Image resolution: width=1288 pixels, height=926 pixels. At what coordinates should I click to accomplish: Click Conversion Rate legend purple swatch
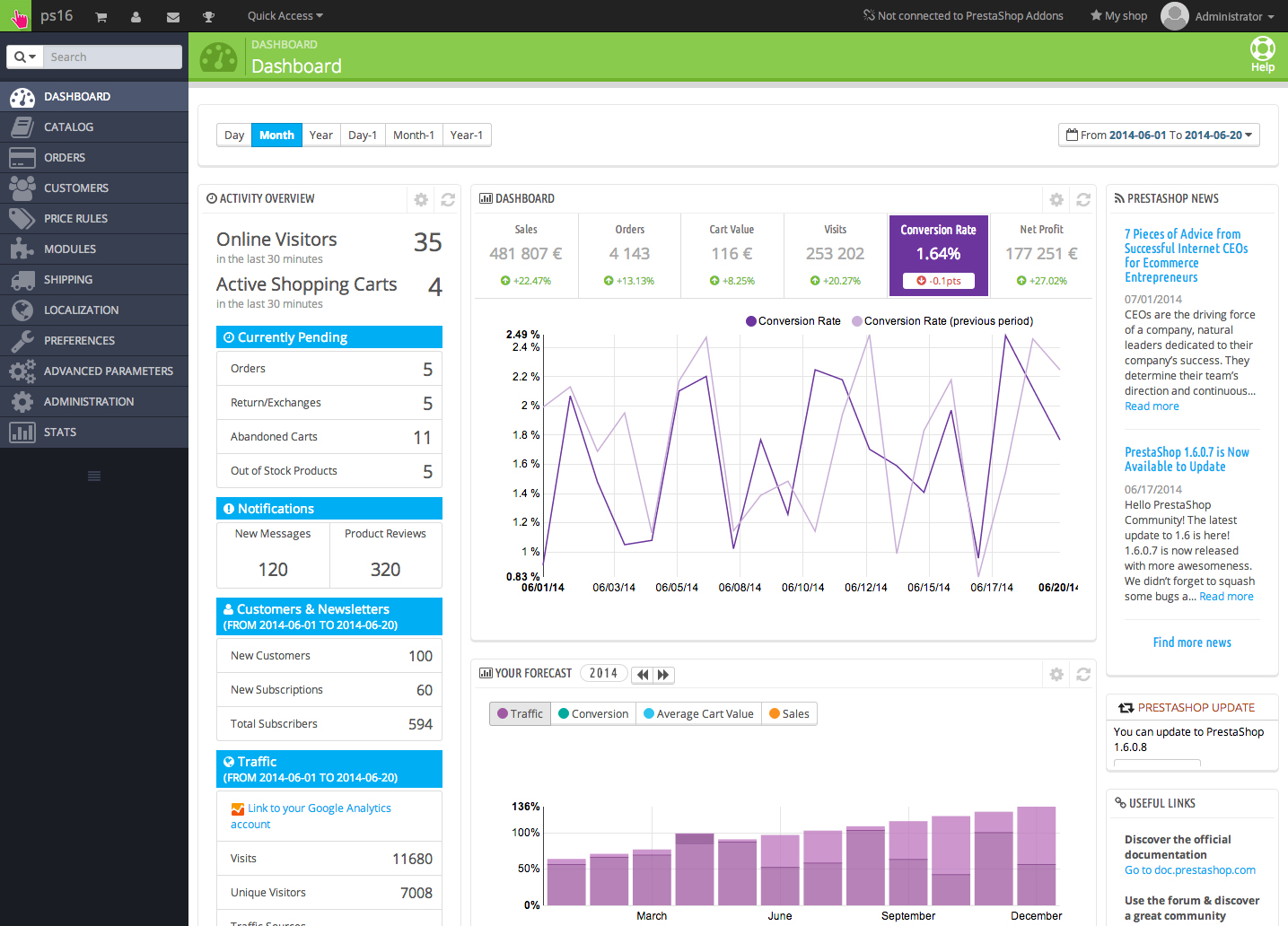coord(750,321)
